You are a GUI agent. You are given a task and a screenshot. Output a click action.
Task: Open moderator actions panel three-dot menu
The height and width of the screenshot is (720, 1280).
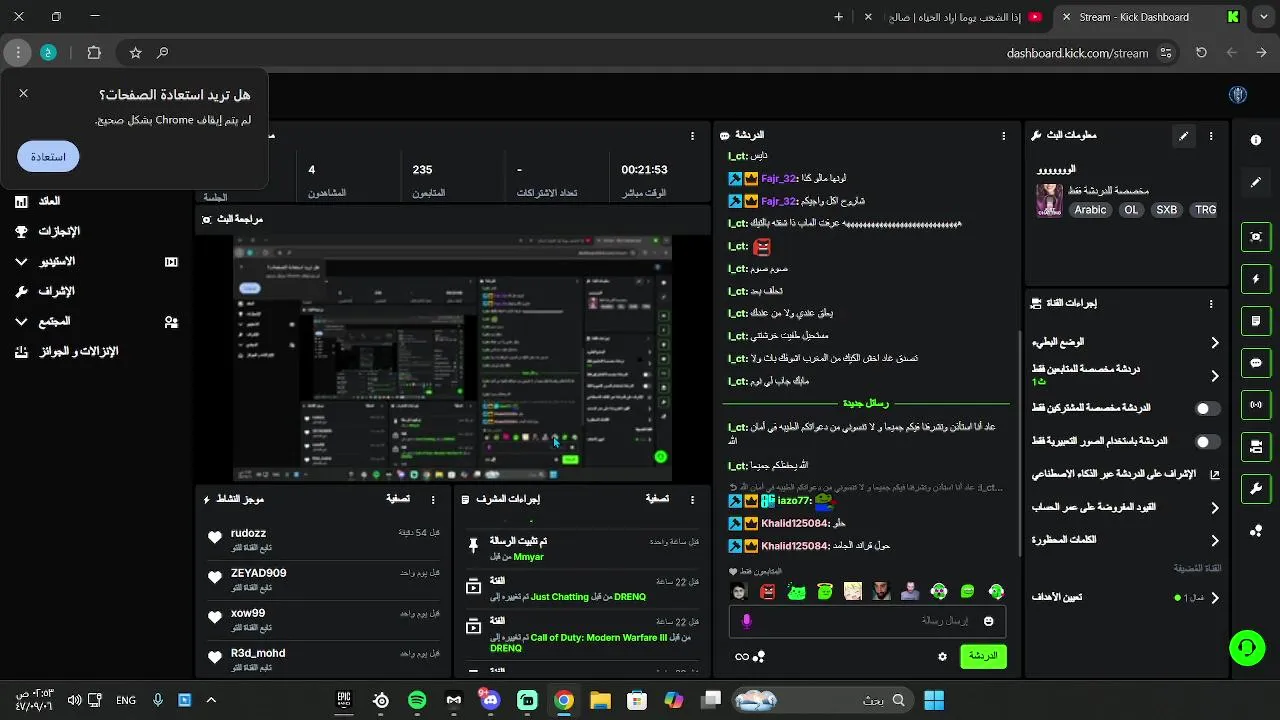coord(693,499)
